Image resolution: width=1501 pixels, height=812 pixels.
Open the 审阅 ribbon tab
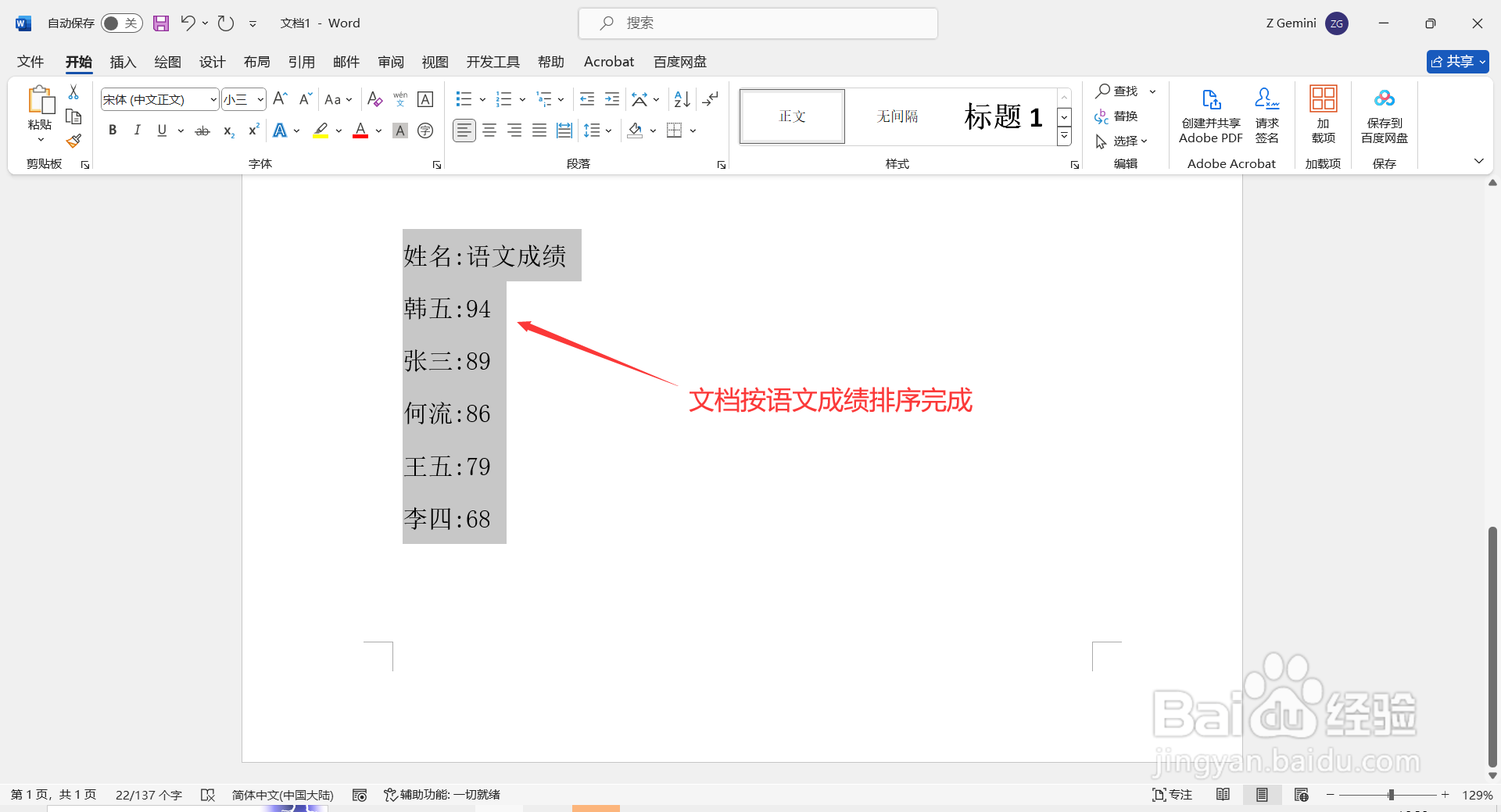[x=390, y=62]
